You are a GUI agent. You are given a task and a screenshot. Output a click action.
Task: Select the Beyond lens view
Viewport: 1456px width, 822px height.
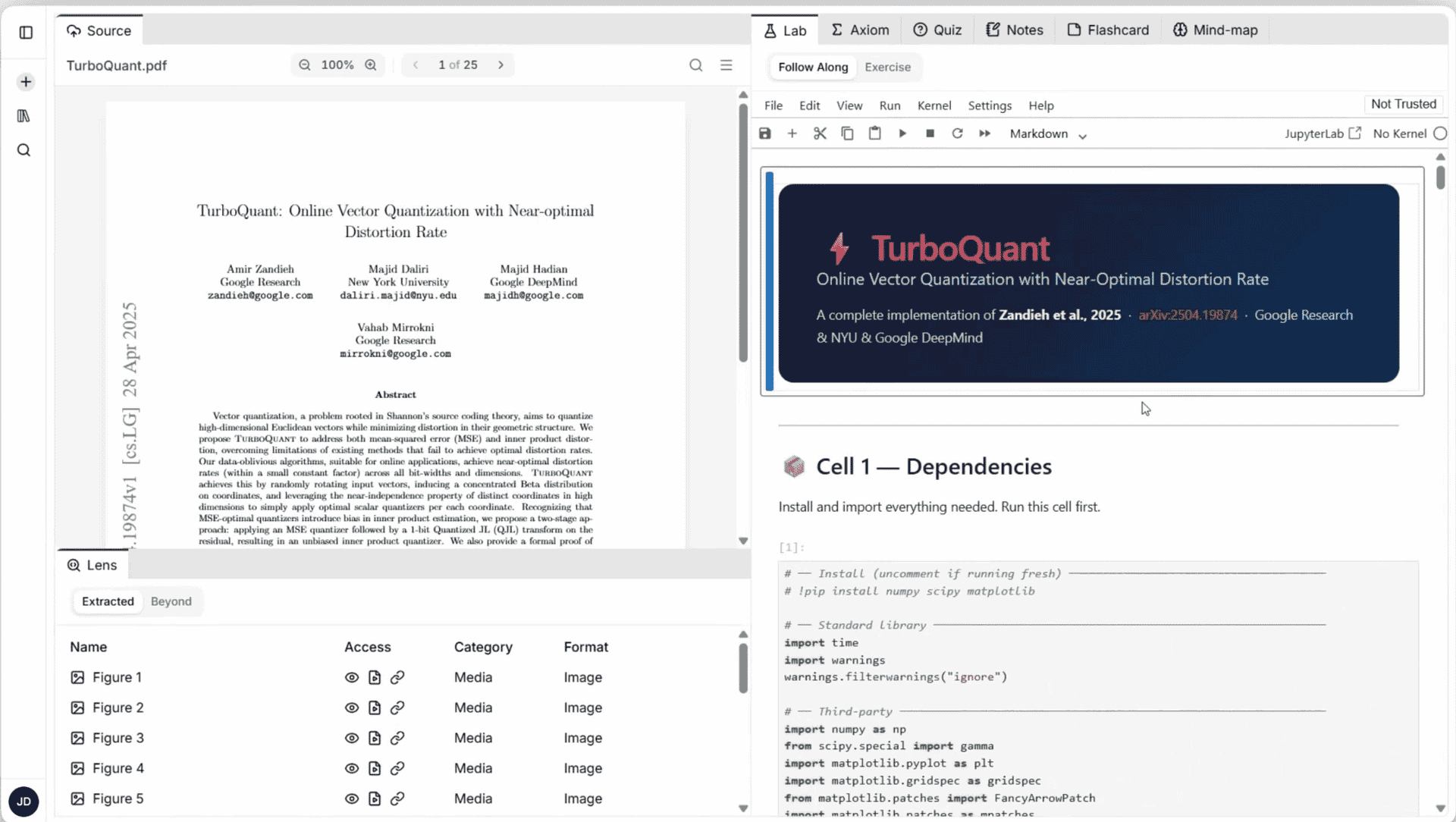point(171,601)
